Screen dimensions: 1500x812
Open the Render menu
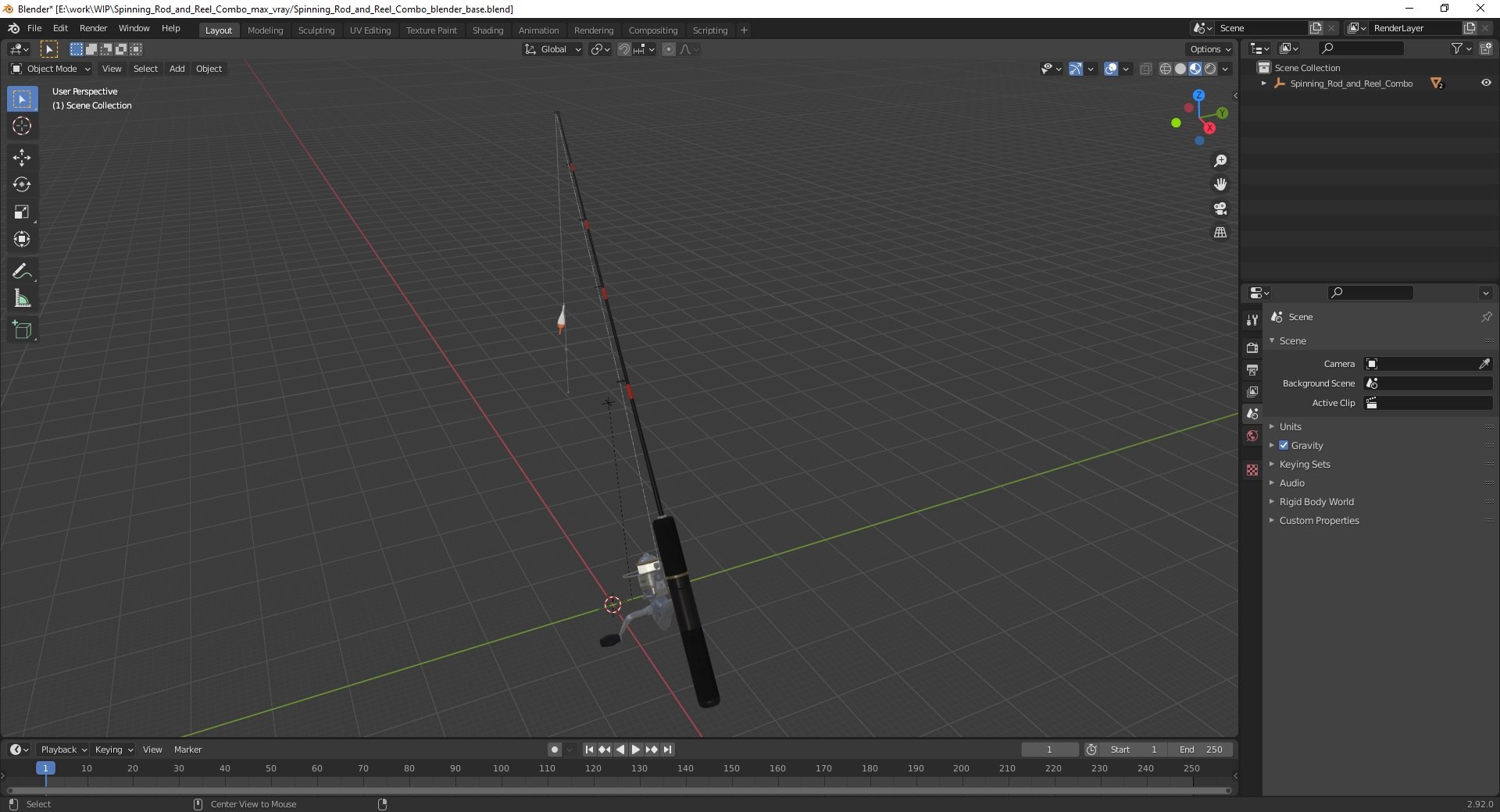coord(93,28)
